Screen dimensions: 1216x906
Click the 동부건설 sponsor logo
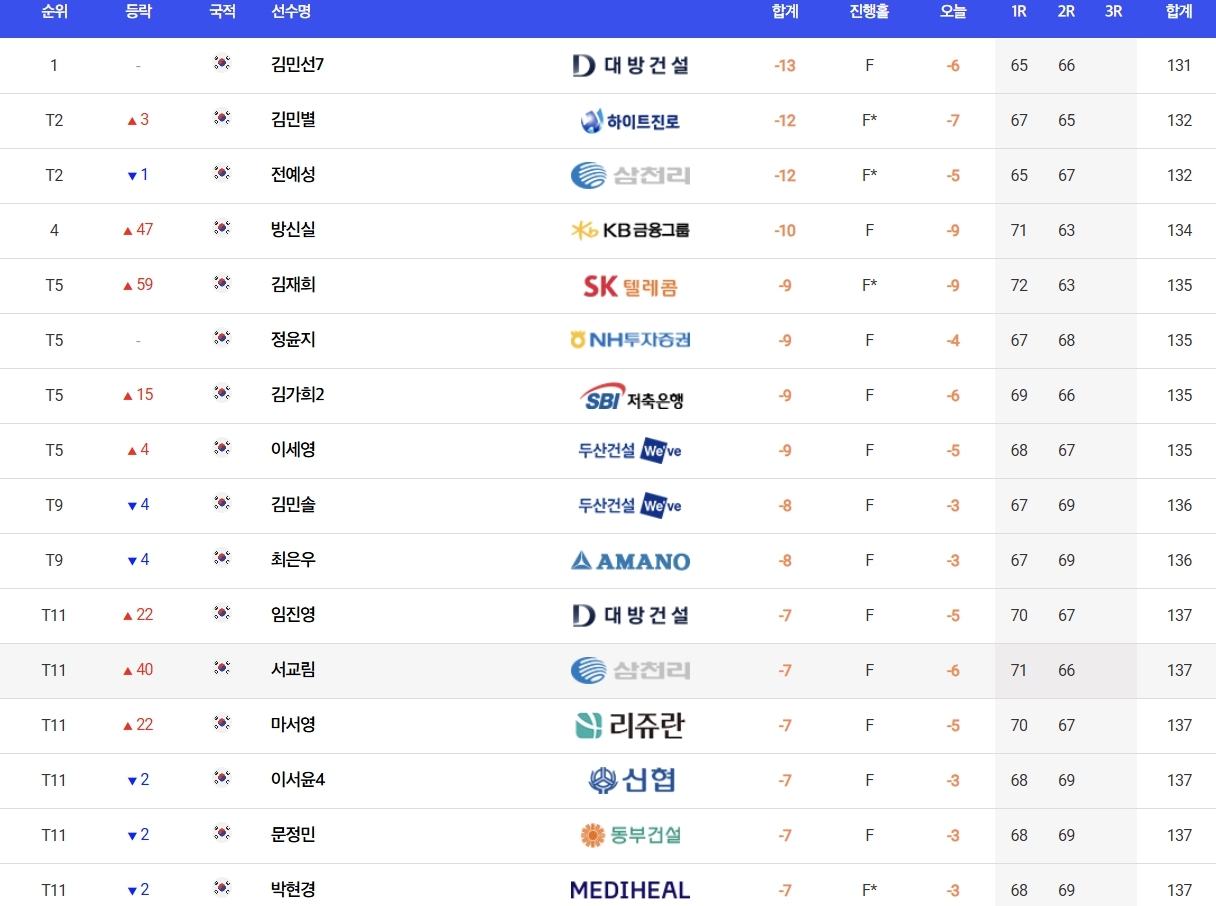point(630,835)
